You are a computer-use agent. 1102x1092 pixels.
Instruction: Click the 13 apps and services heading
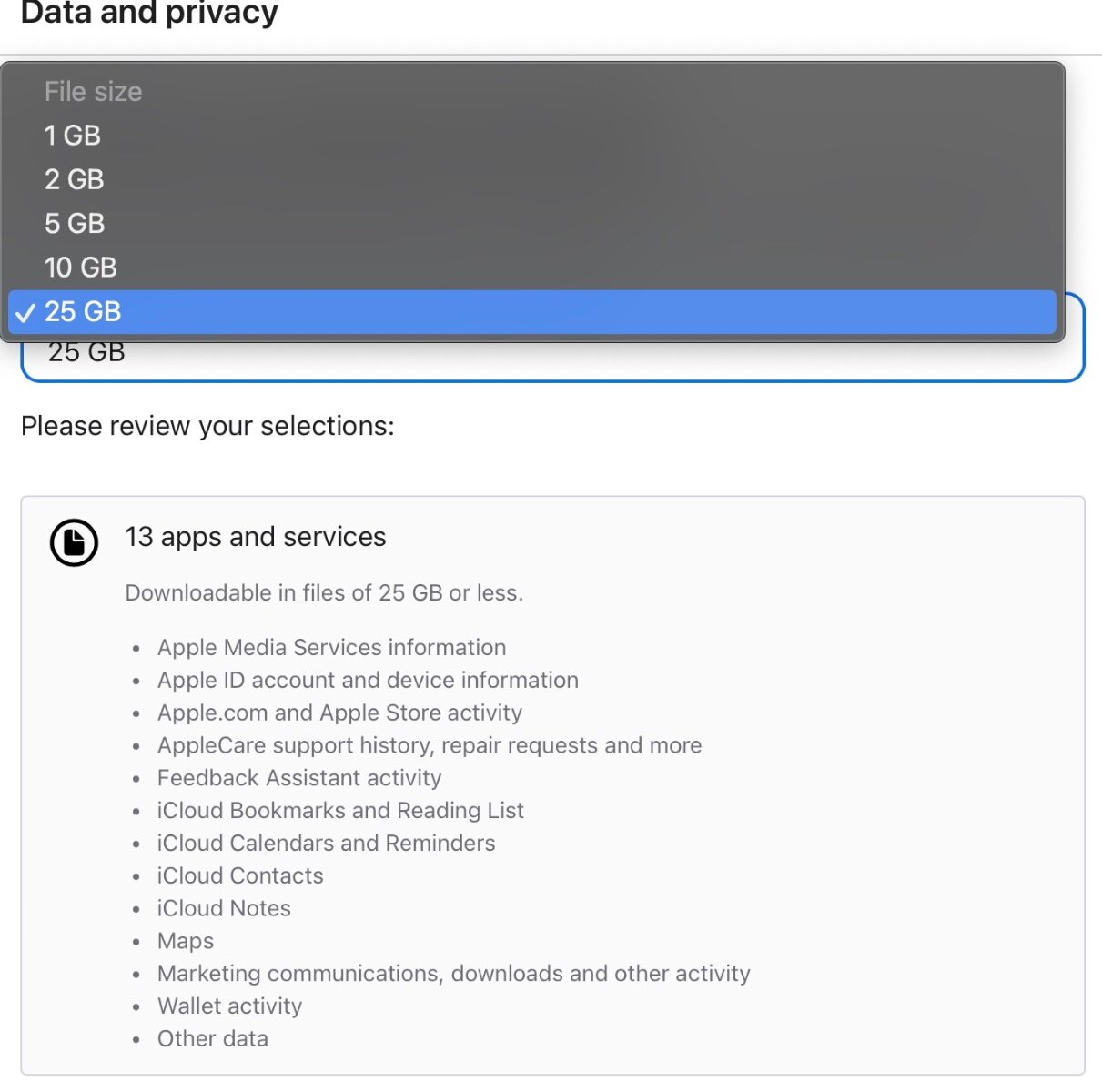pos(256,537)
